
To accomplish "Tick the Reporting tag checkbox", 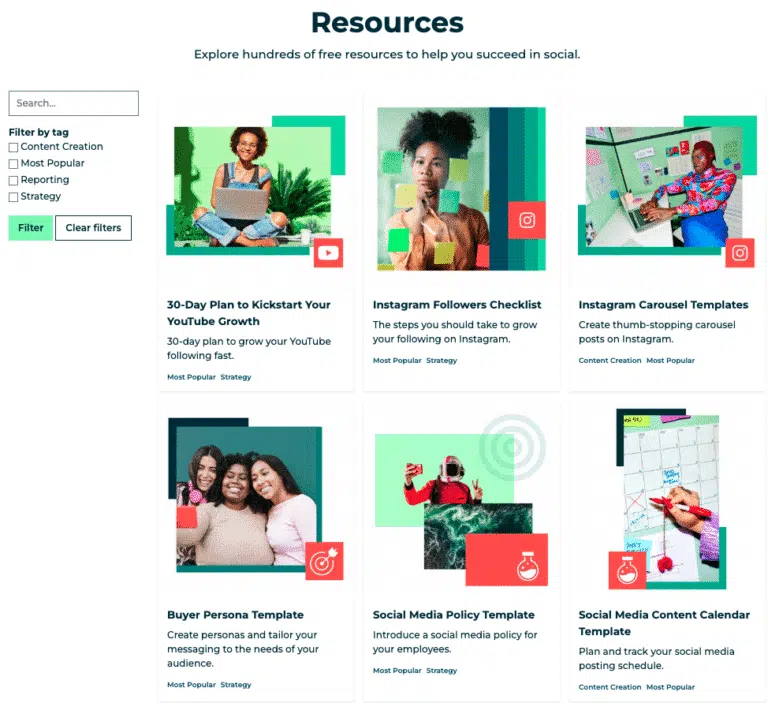I will point(13,180).
